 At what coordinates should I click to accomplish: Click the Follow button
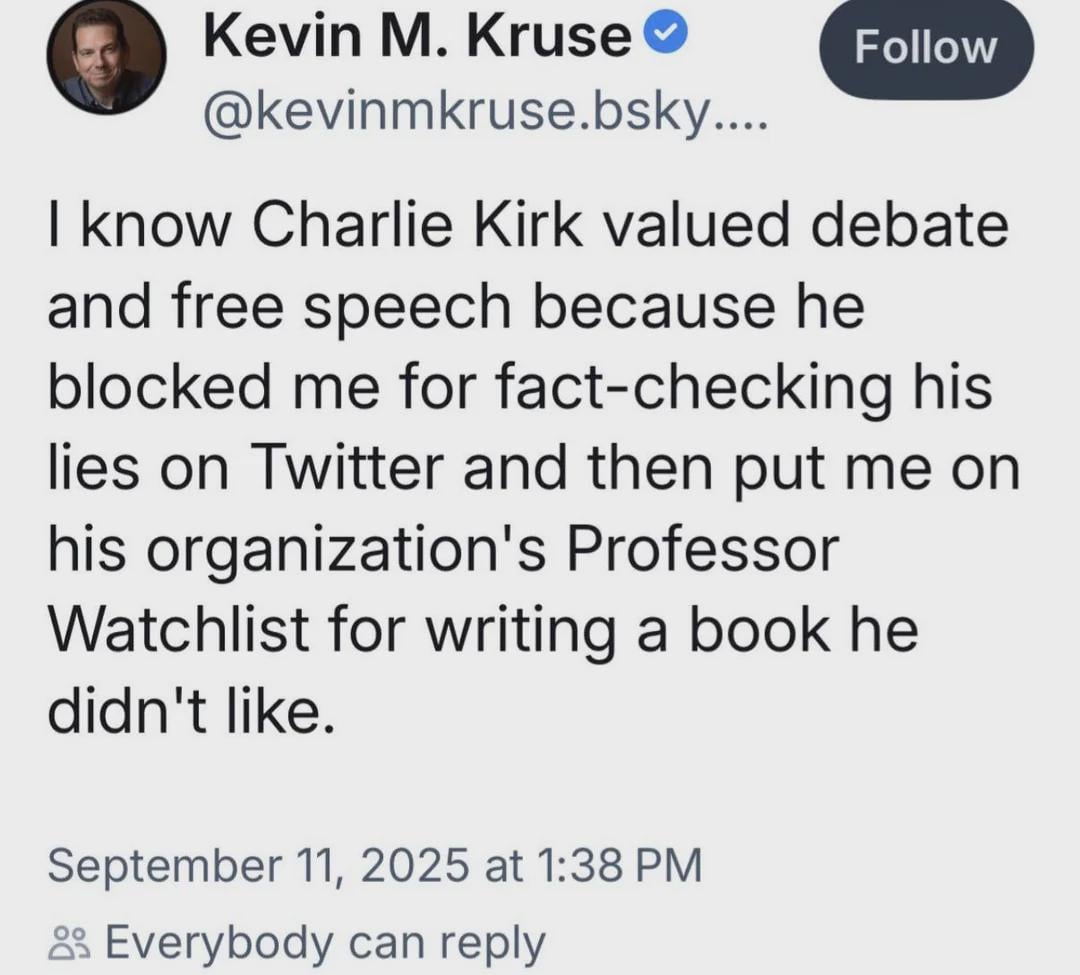926,48
